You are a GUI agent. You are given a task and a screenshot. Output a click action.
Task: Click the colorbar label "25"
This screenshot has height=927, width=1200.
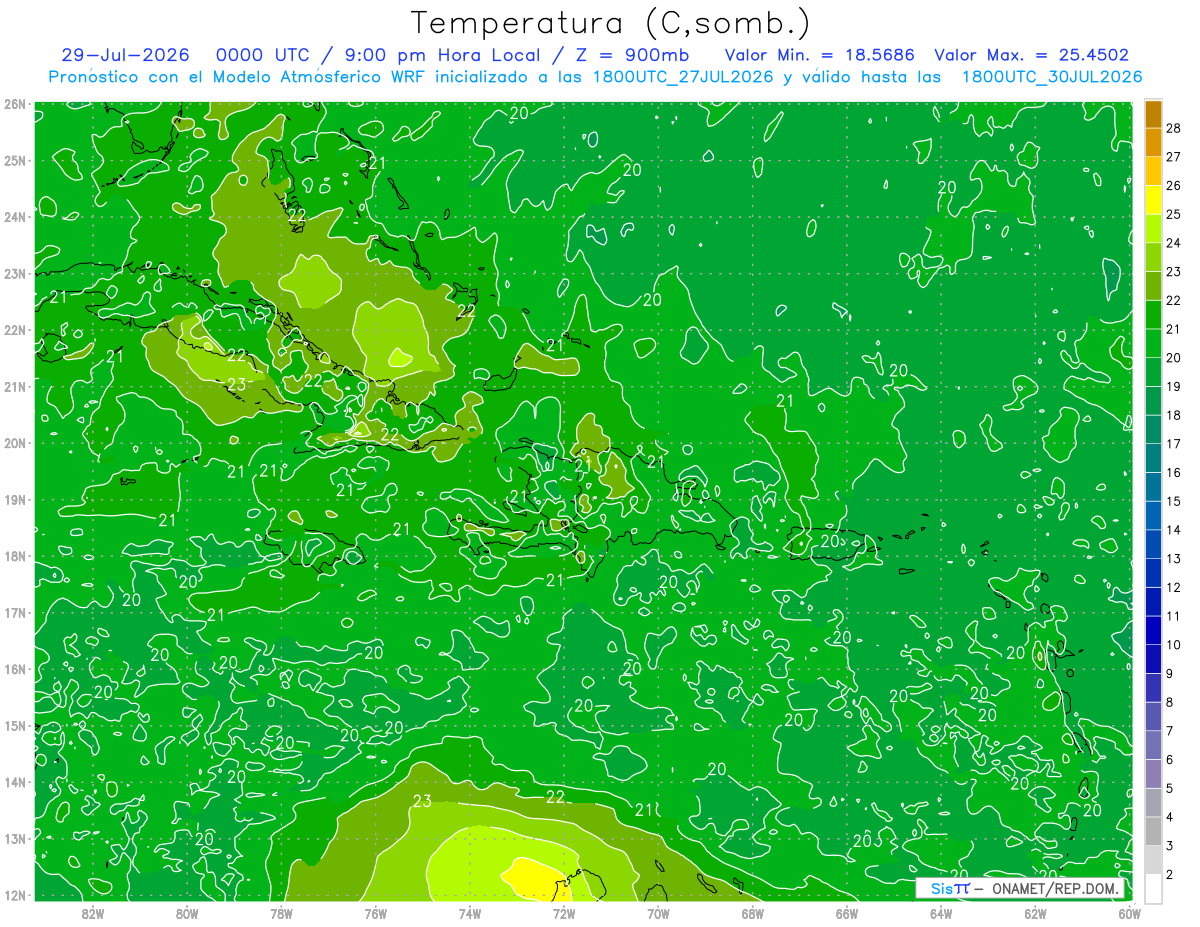[x=1174, y=214]
